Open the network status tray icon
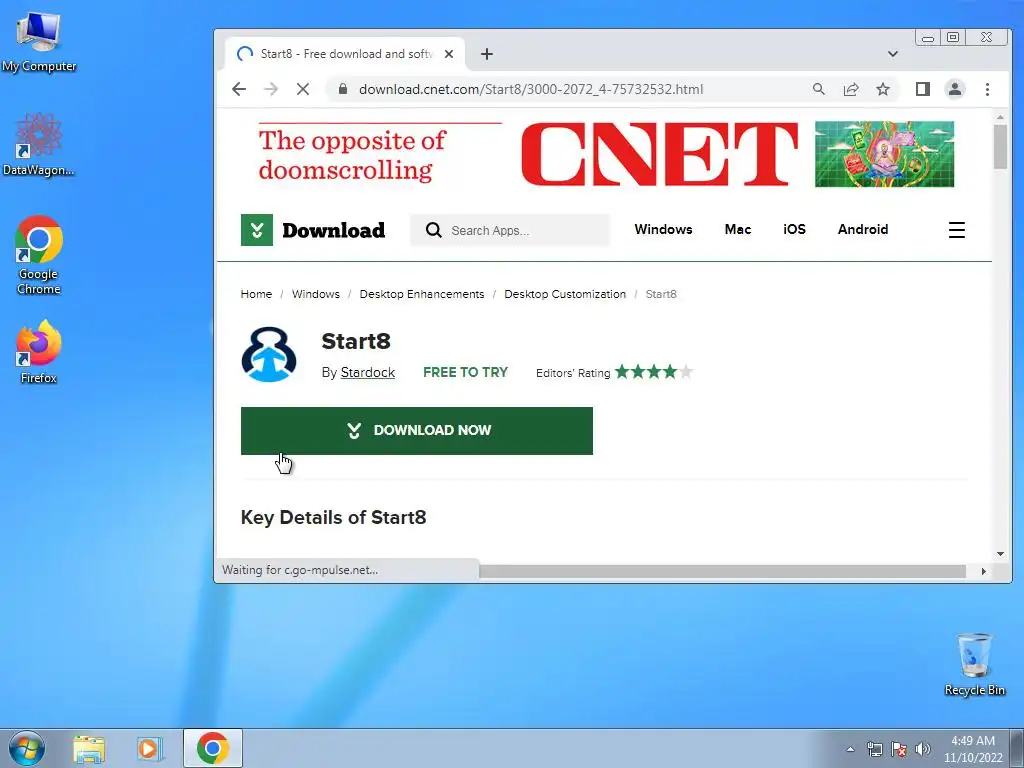1024x768 pixels. tap(874, 749)
